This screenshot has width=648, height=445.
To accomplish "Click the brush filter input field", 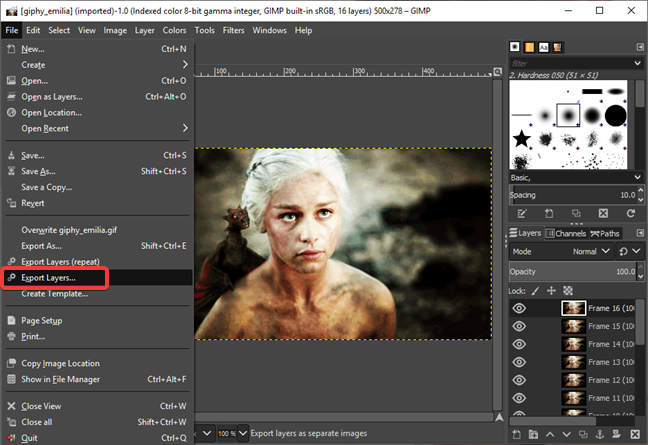I will [570, 63].
